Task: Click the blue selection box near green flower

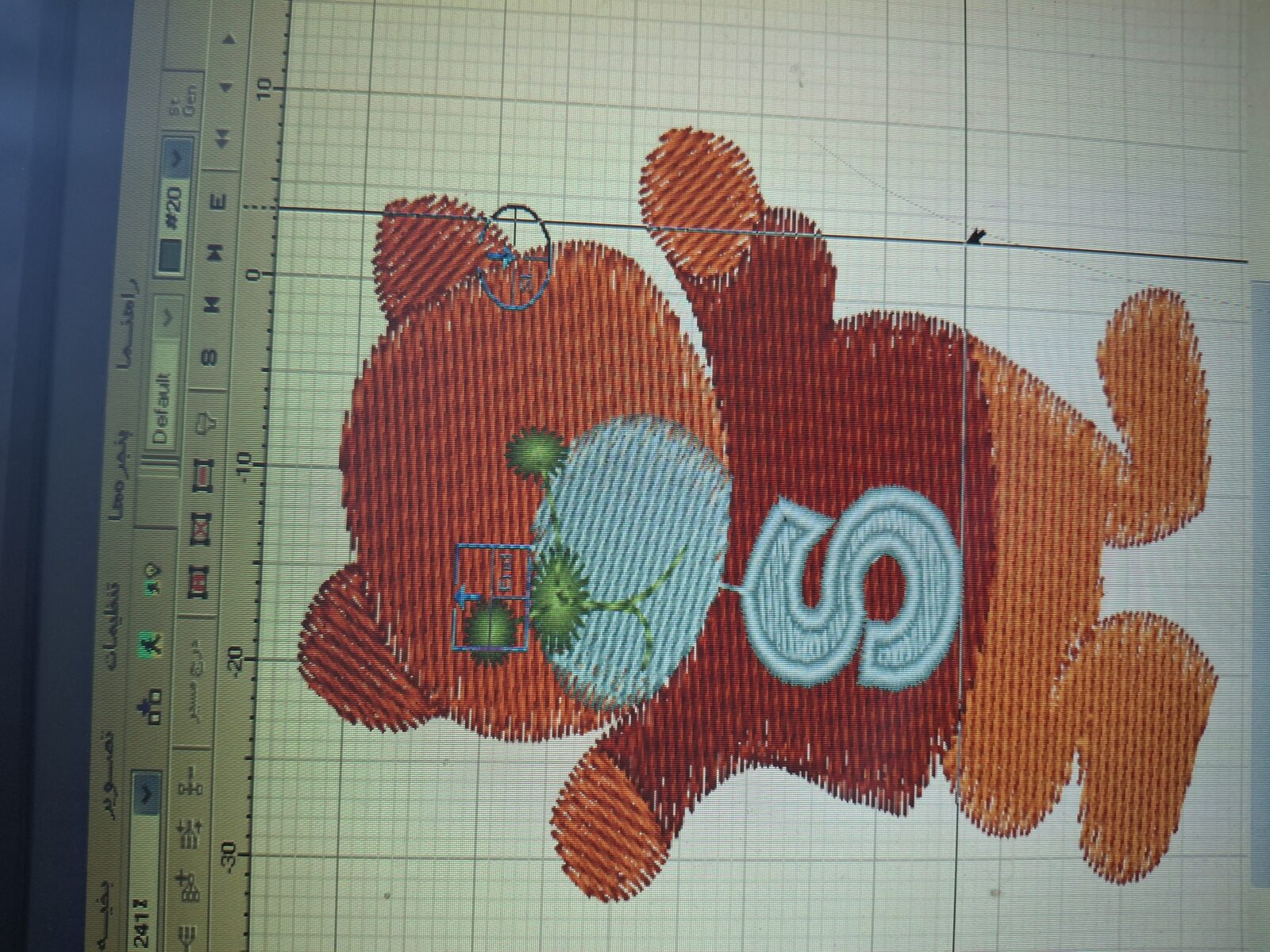Action: pyautogui.click(x=493, y=597)
